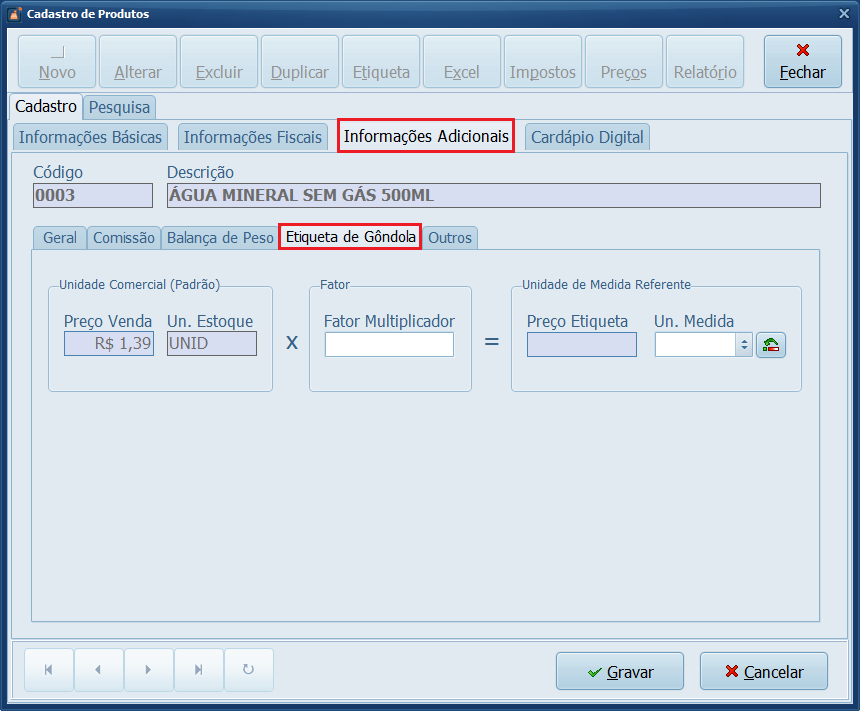Click the Descrição field with product name

pos(493,196)
